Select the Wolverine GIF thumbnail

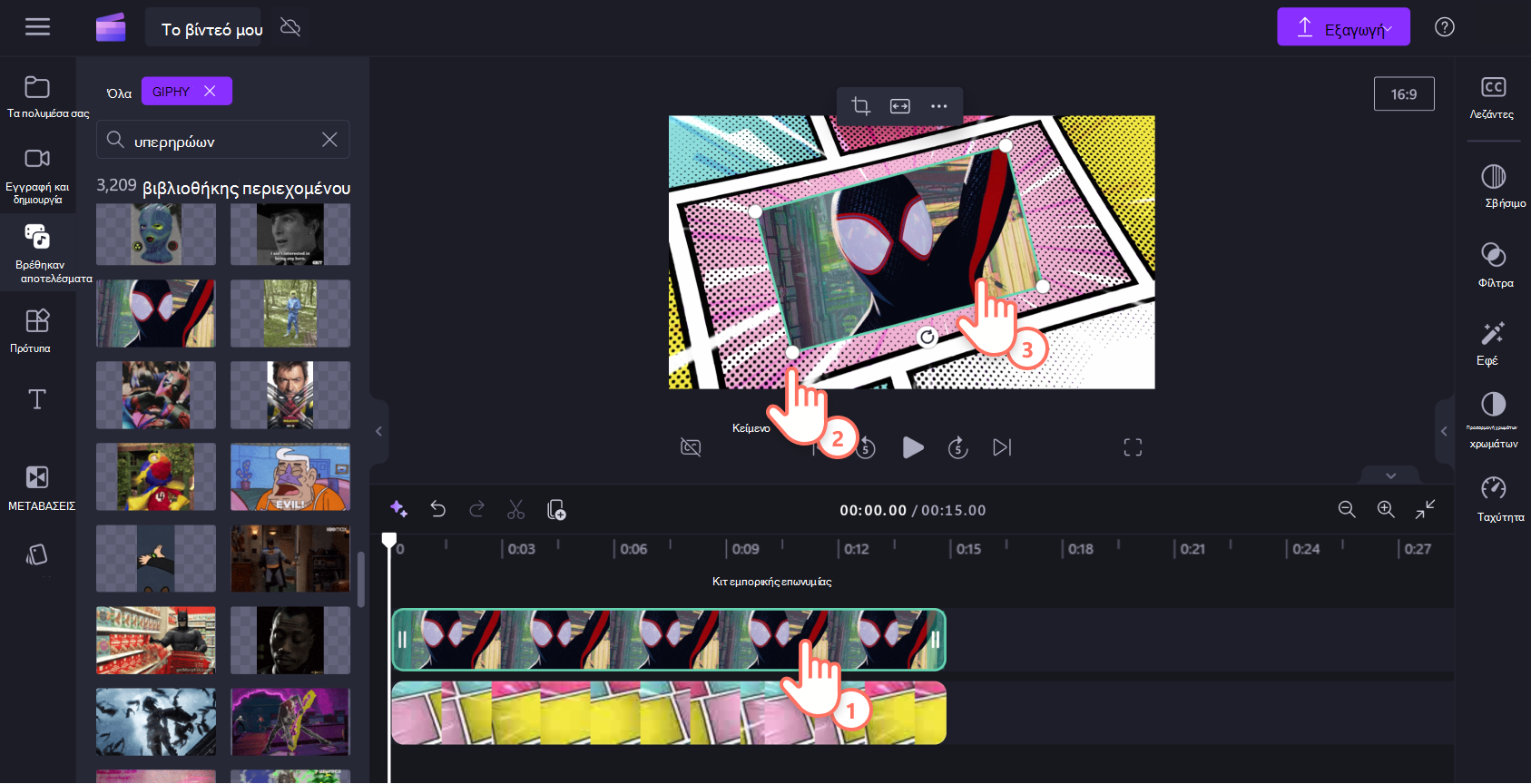click(290, 396)
